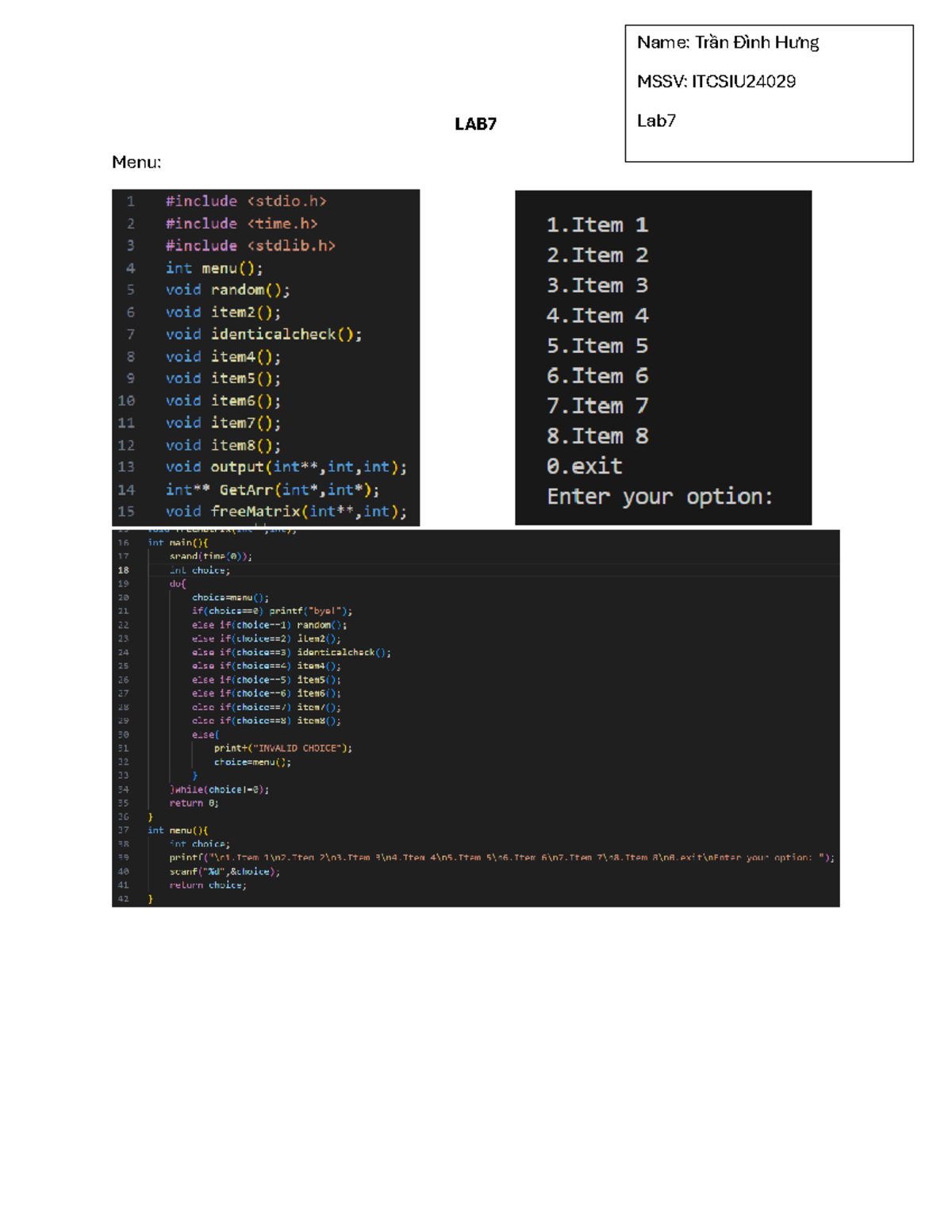Click terminal output "7.Item 7"
This screenshot has width=952, height=1232.
point(597,406)
